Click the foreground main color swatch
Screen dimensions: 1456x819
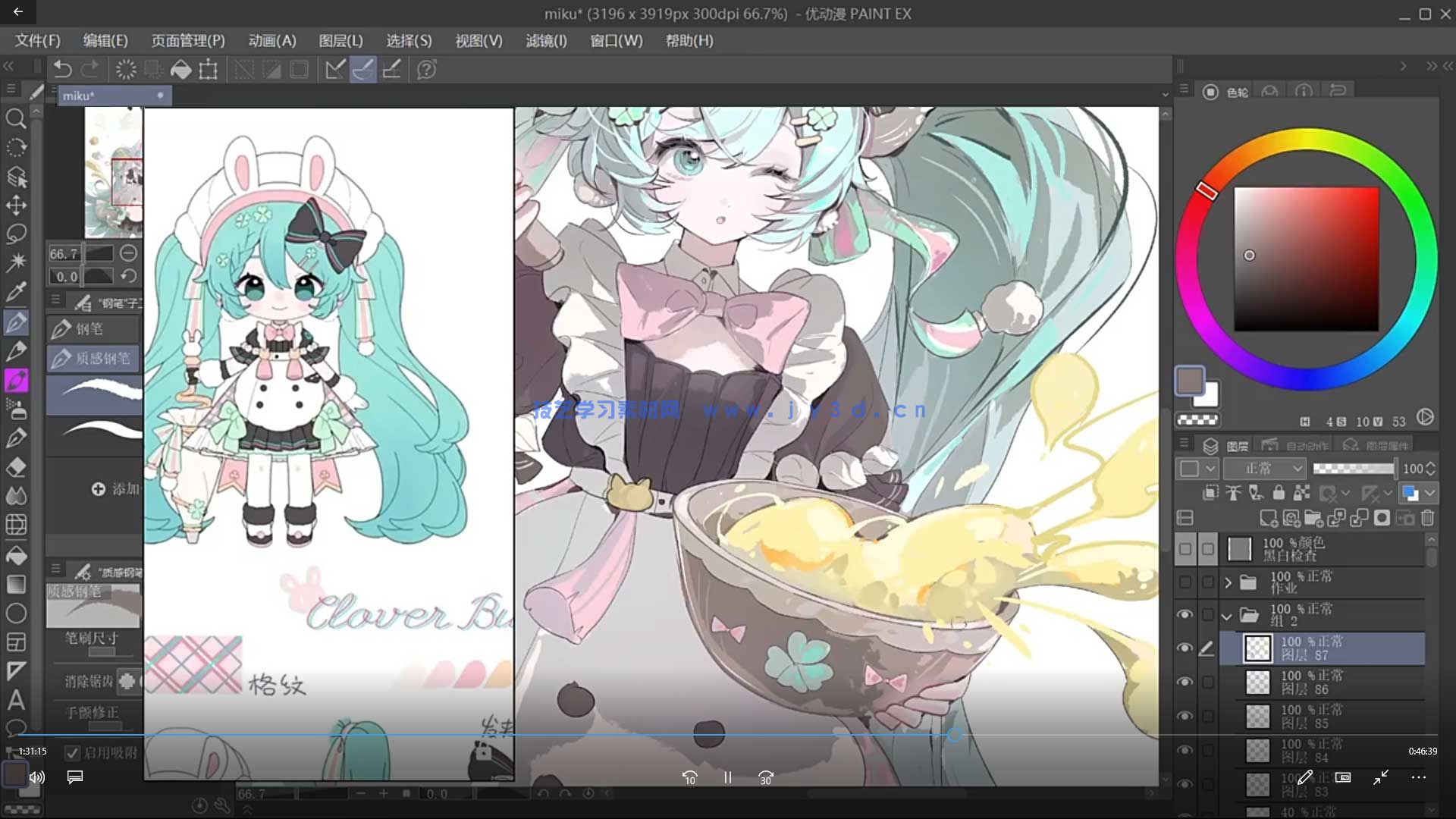pos(1188,381)
